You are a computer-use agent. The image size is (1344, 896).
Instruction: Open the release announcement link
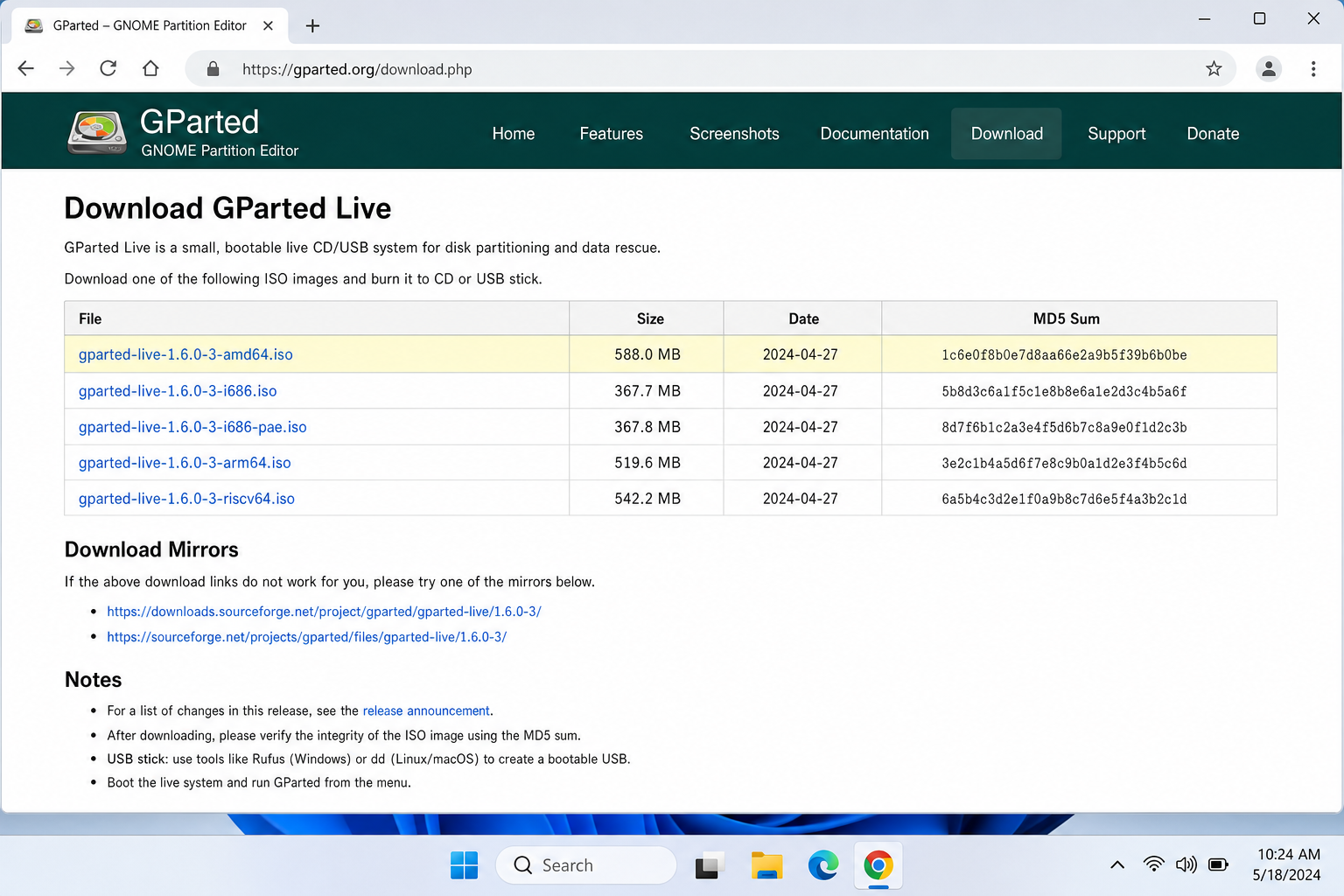click(426, 710)
